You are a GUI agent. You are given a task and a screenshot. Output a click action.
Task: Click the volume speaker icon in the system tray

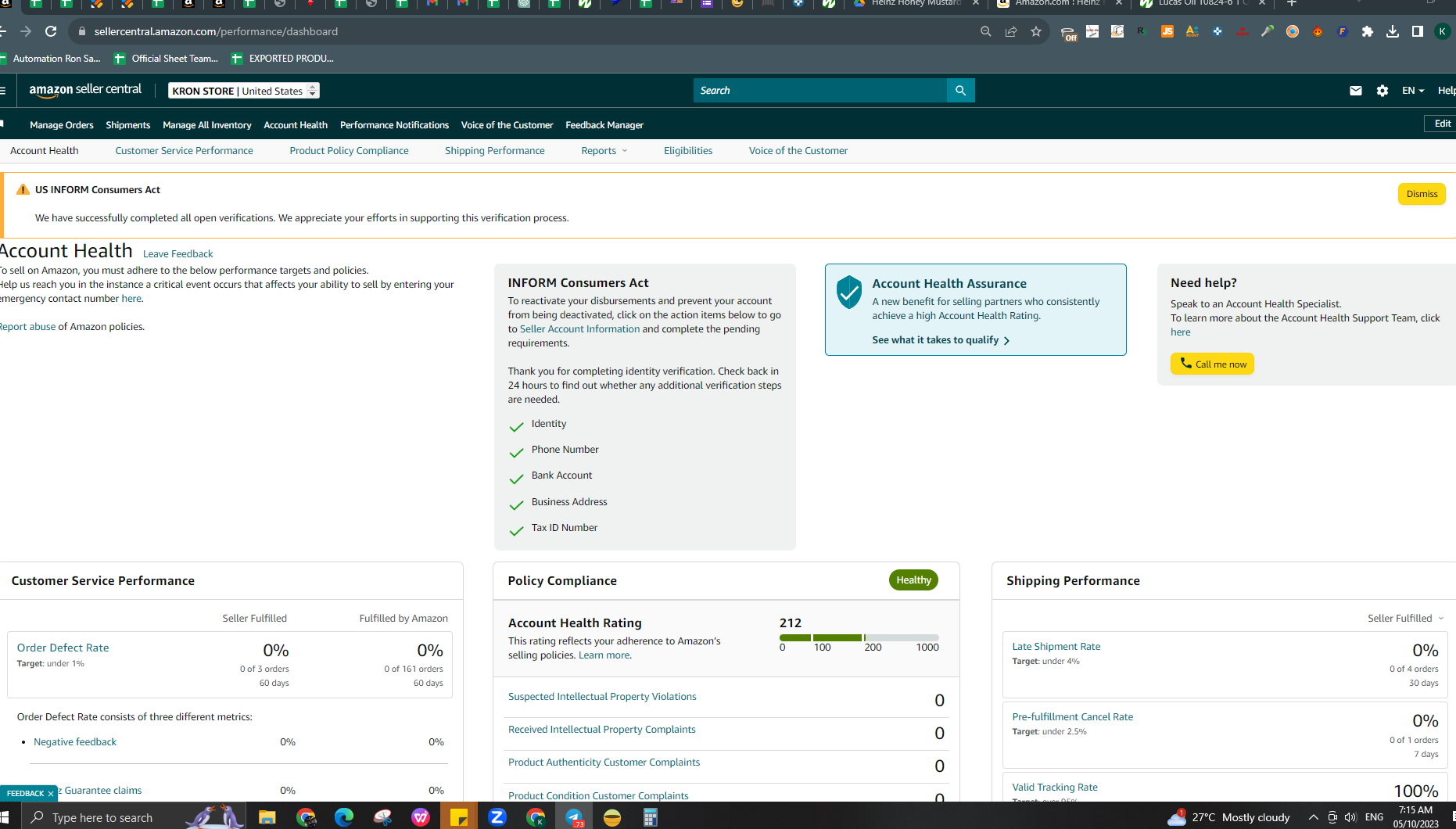click(x=1350, y=817)
